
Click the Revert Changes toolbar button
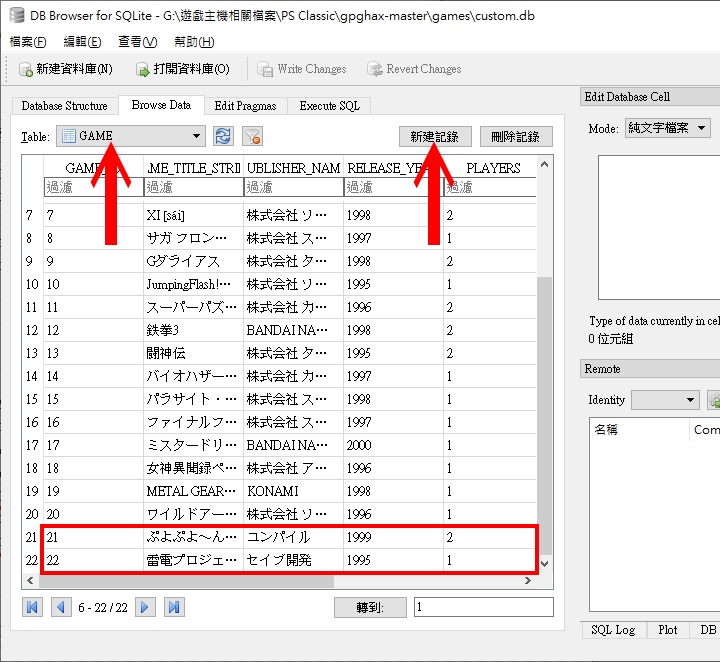[414, 69]
